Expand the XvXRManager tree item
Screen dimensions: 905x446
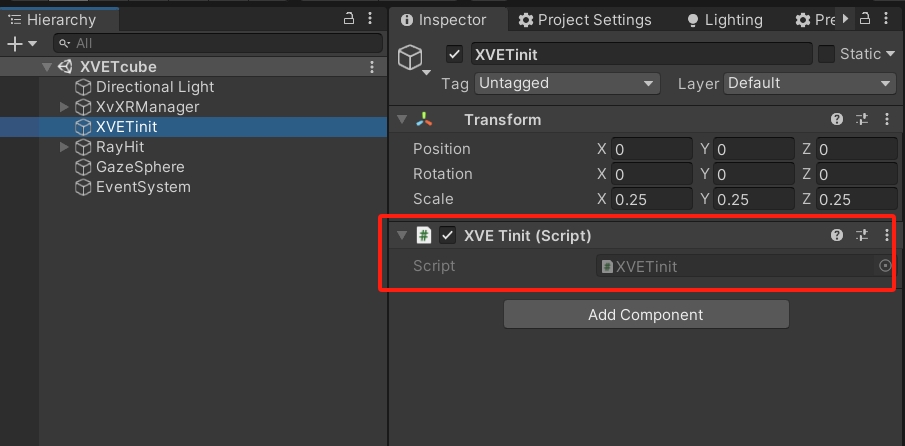pos(64,107)
